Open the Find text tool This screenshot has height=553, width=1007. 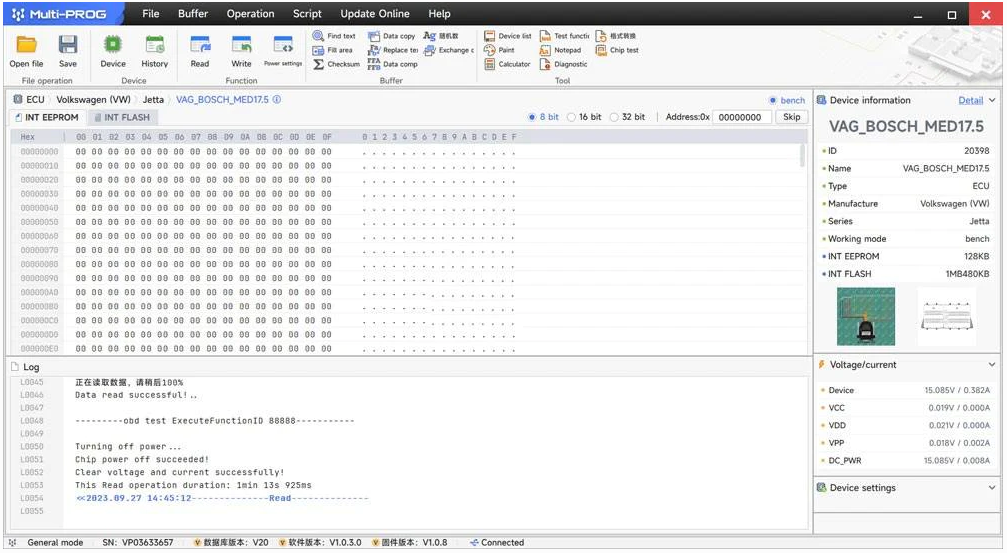click(x=334, y=36)
